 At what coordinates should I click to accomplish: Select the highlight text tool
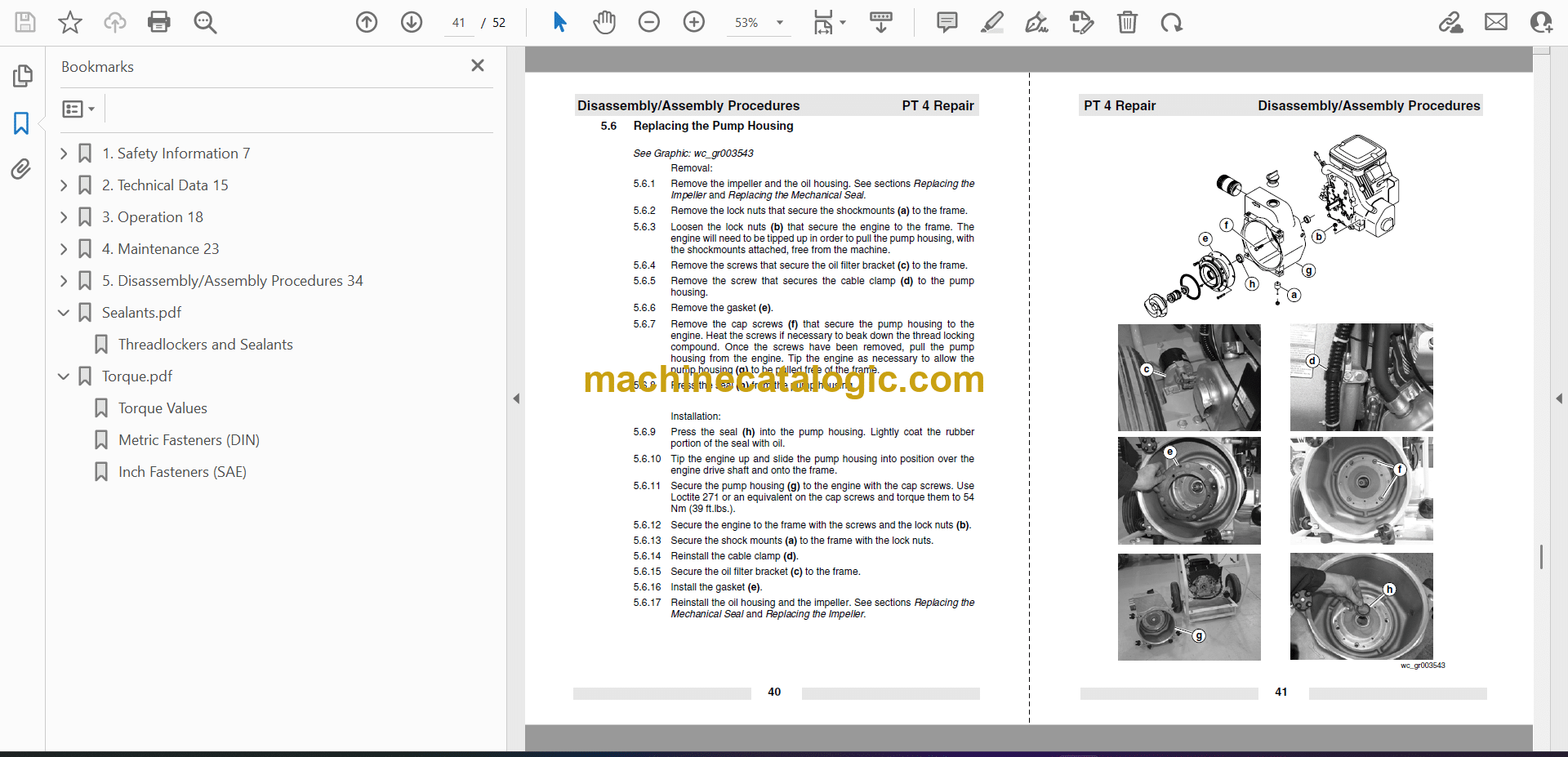pos(992,22)
